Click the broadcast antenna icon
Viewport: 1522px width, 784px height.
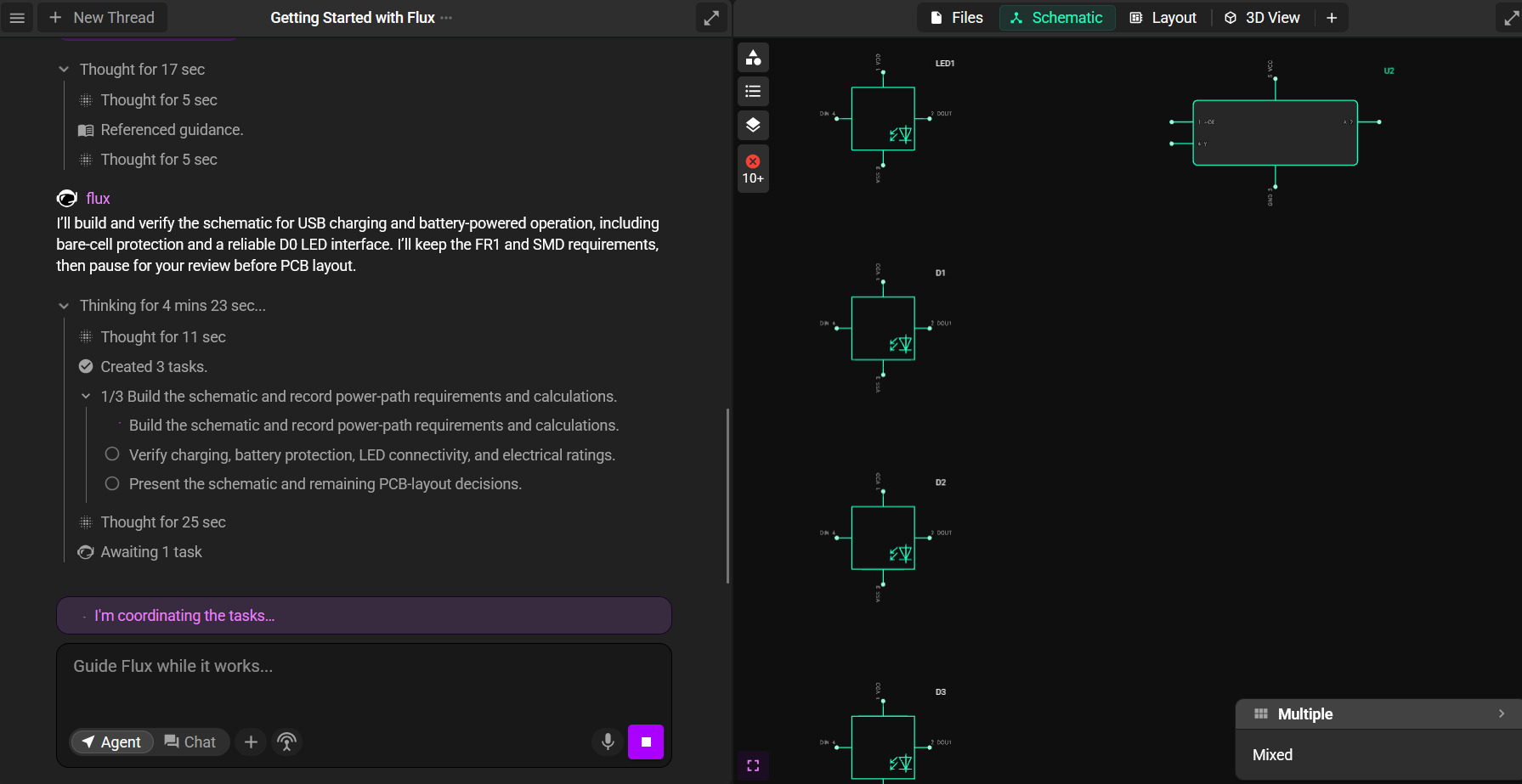tap(287, 742)
